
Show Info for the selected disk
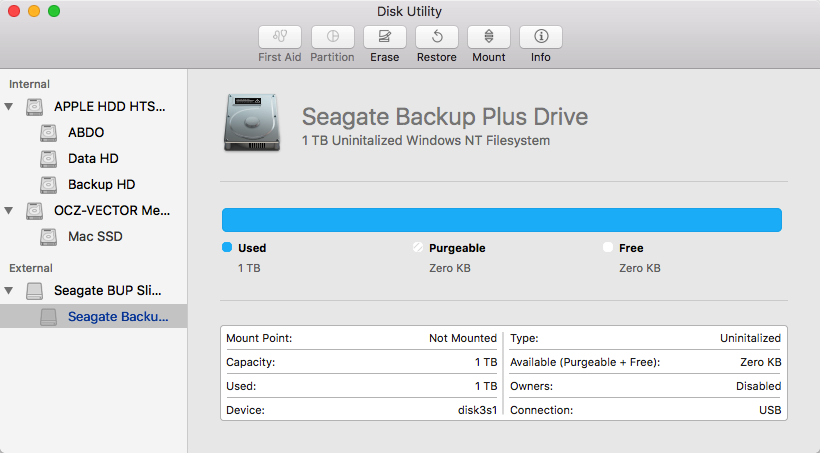(541, 37)
